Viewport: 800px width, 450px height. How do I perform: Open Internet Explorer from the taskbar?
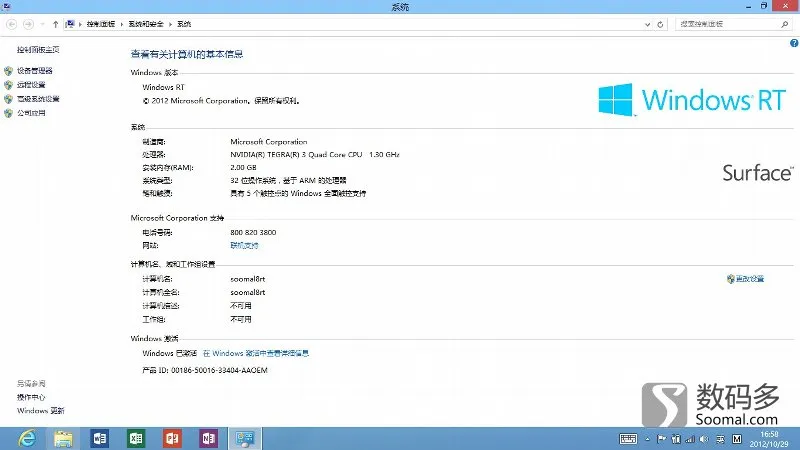(x=27, y=438)
